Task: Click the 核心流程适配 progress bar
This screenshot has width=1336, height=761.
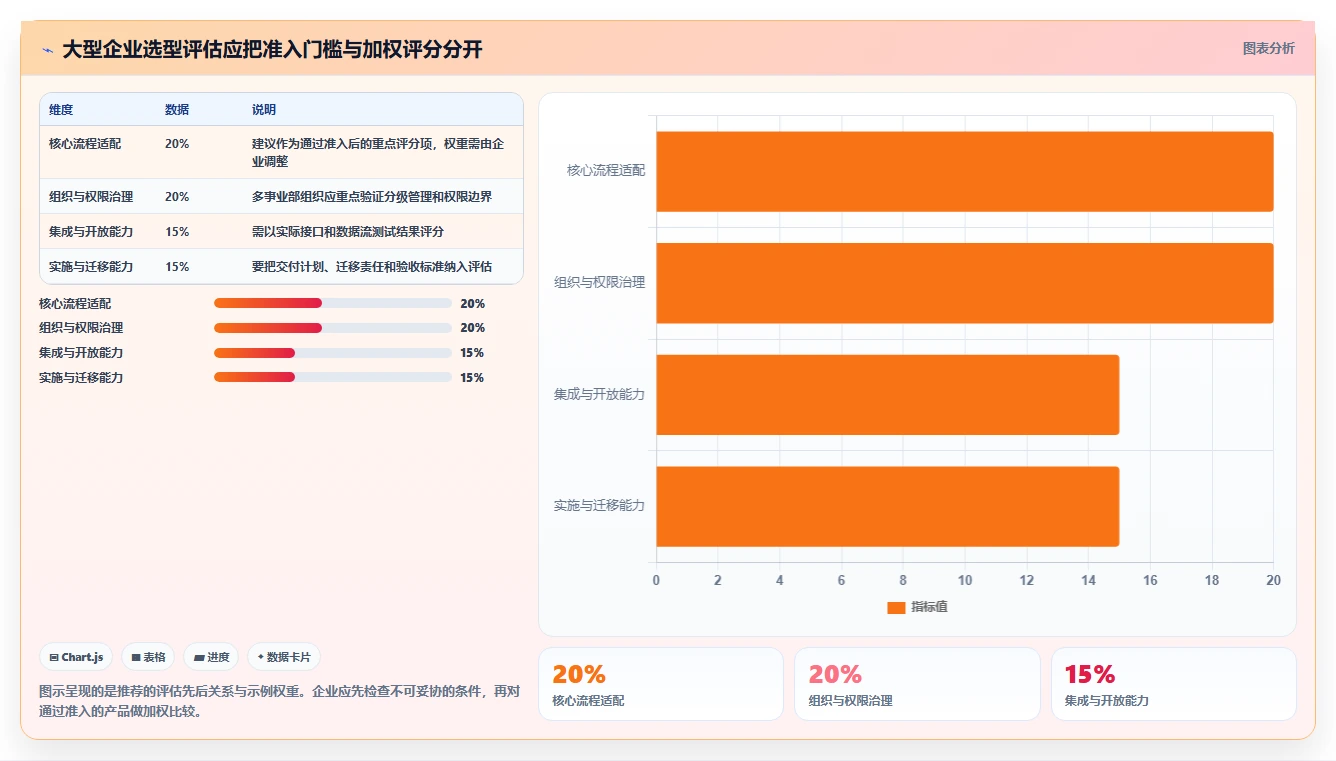Action: tap(333, 303)
